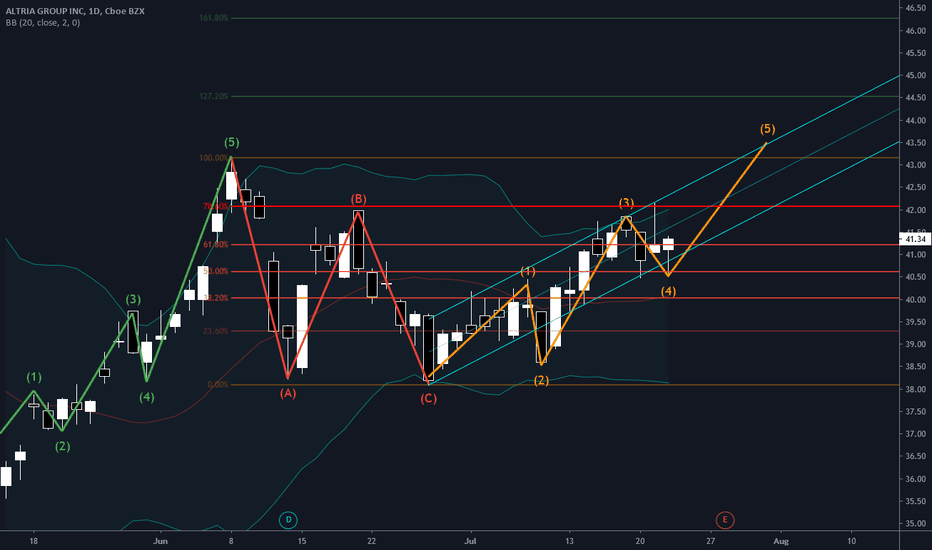Click the 161.80% Fibonacci level label

pos(214,18)
